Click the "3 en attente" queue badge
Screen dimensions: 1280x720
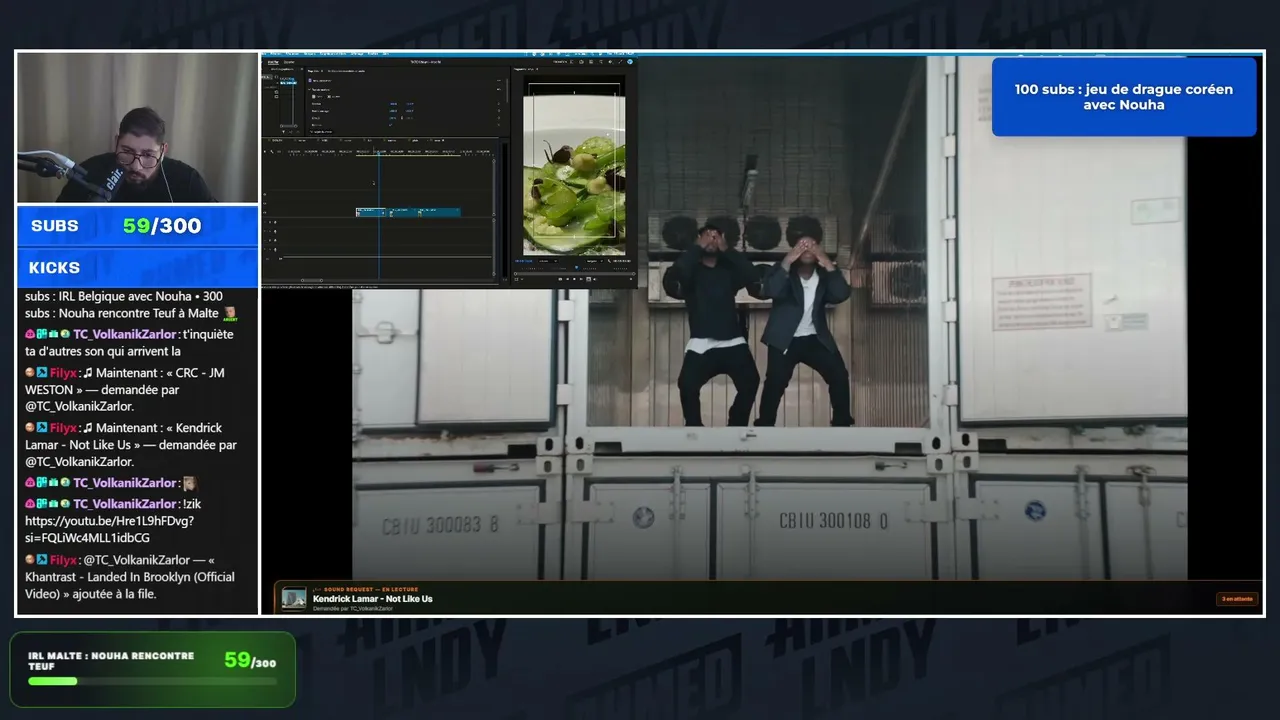tap(1237, 599)
